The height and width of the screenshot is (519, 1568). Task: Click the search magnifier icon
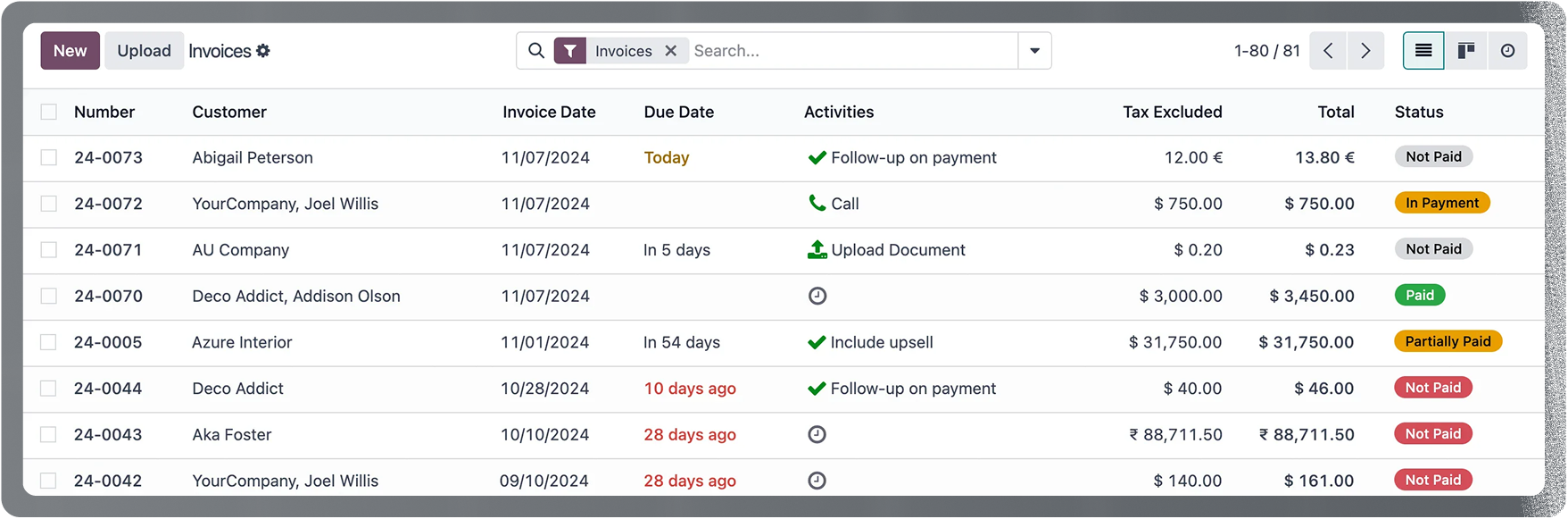[536, 51]
